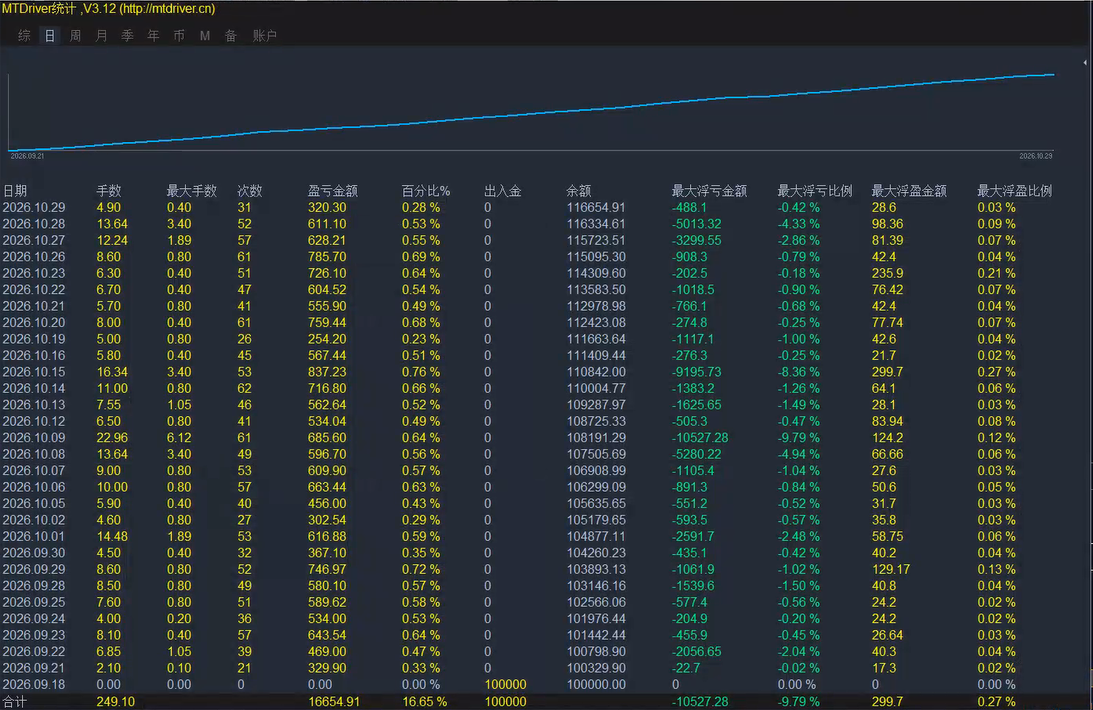Screen dimensions: 1093x710
Task: Select the 日 daily statistics tab
Action: point(50,36)
